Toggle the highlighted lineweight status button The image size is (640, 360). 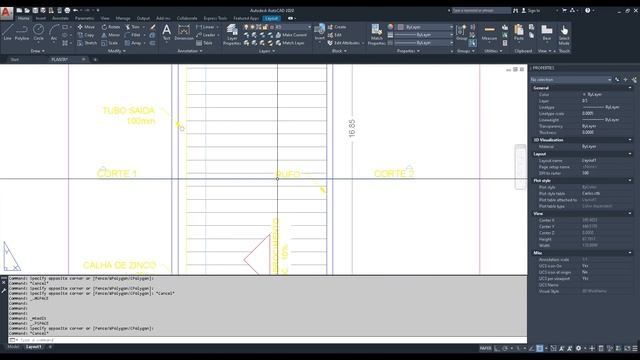(540, 348)
